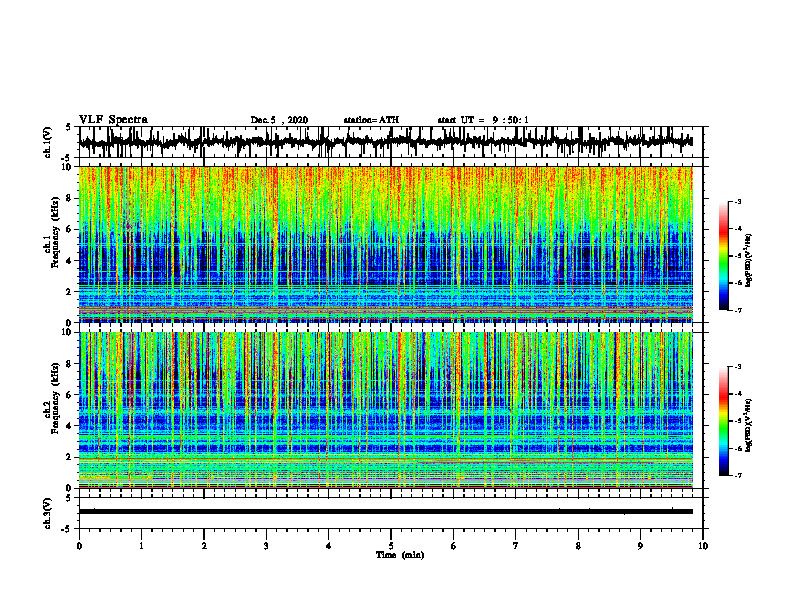This screenshot has height=612, width=792.
Task: Click time axis tick label '3'
Action: click(x=266, y=546)
